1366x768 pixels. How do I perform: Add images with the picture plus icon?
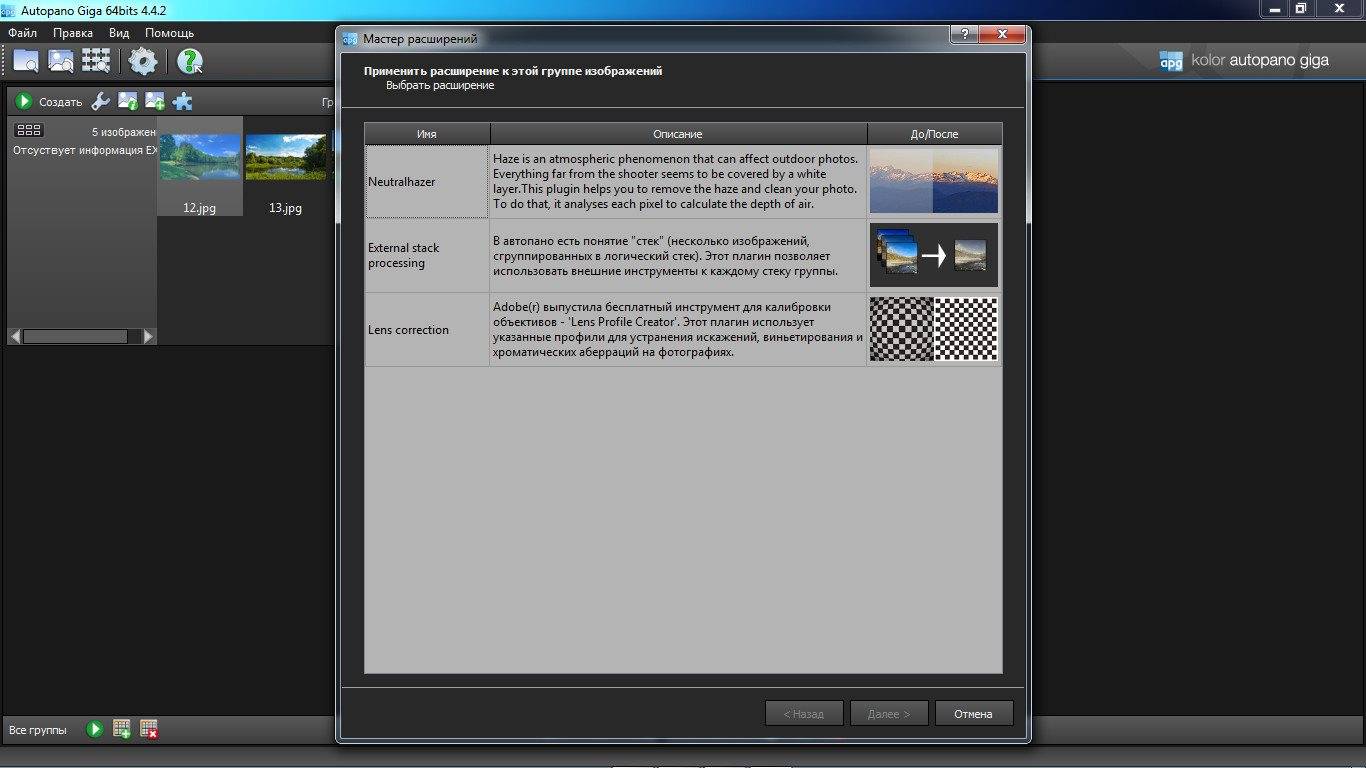pyautogui.click(x=155, y=101)
